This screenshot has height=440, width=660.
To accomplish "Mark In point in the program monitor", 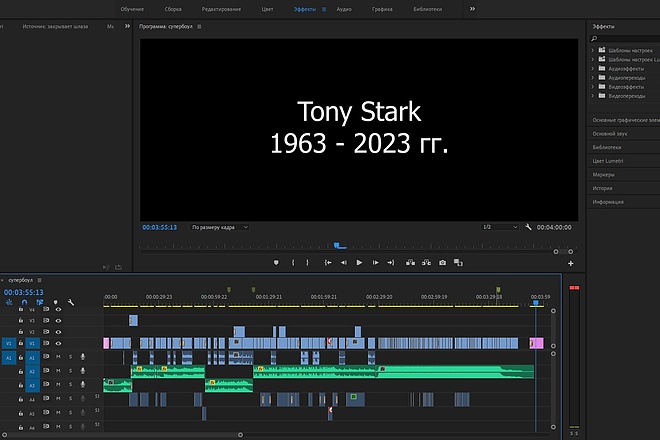I will click(293, 262).
